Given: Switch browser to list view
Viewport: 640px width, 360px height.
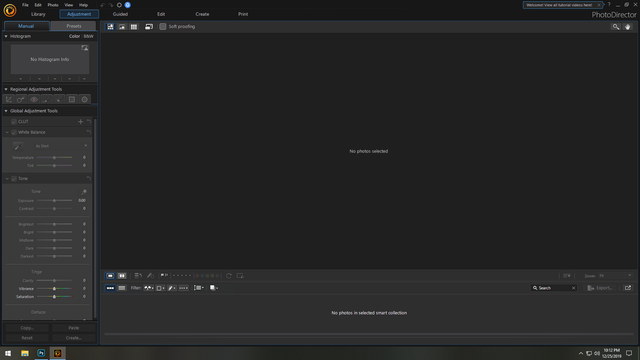Looking at the screenshot, I should point(122,288).
